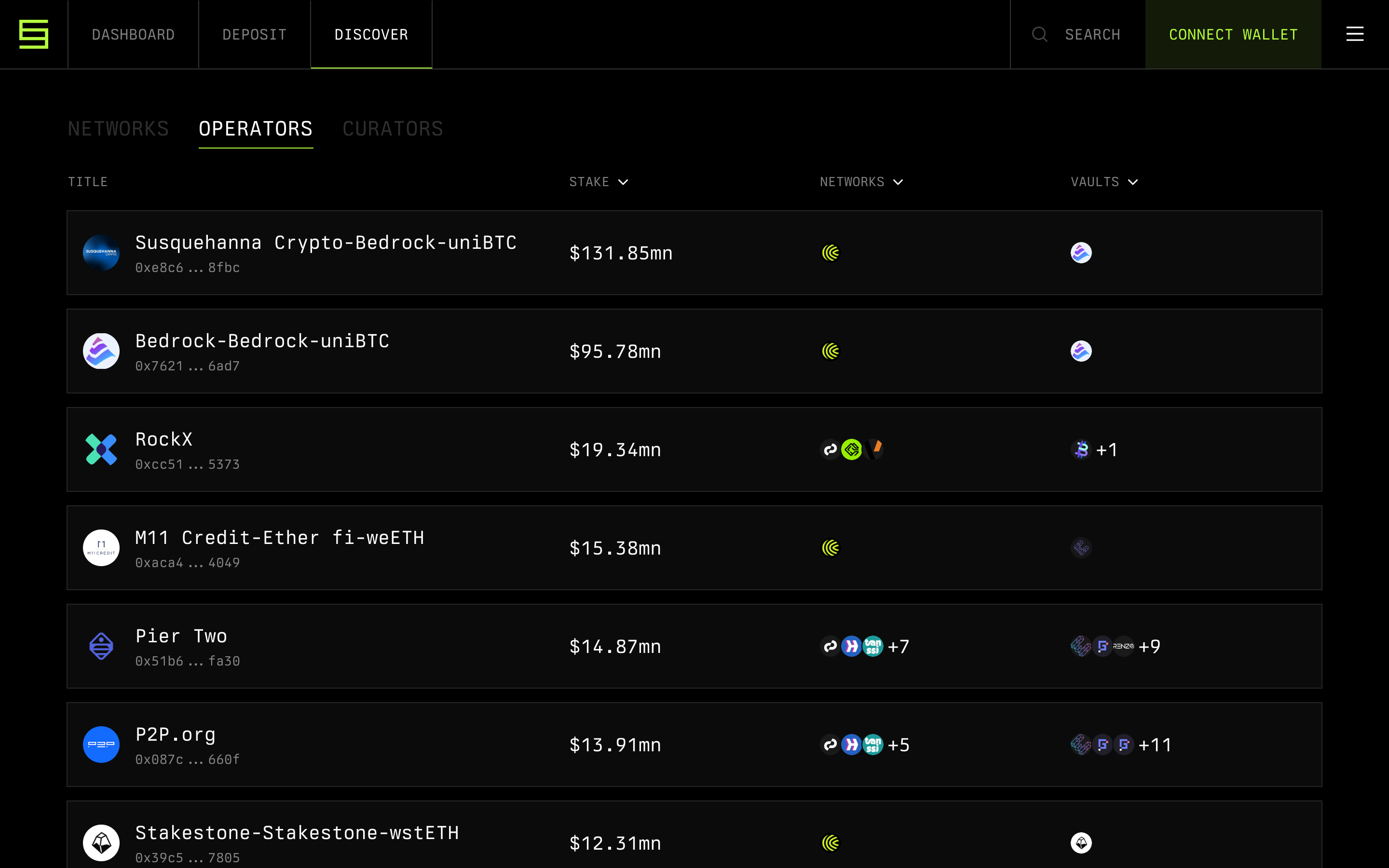Expand the NETWORKS column sort dropdown
The image size is (1389, 868).
898,182
